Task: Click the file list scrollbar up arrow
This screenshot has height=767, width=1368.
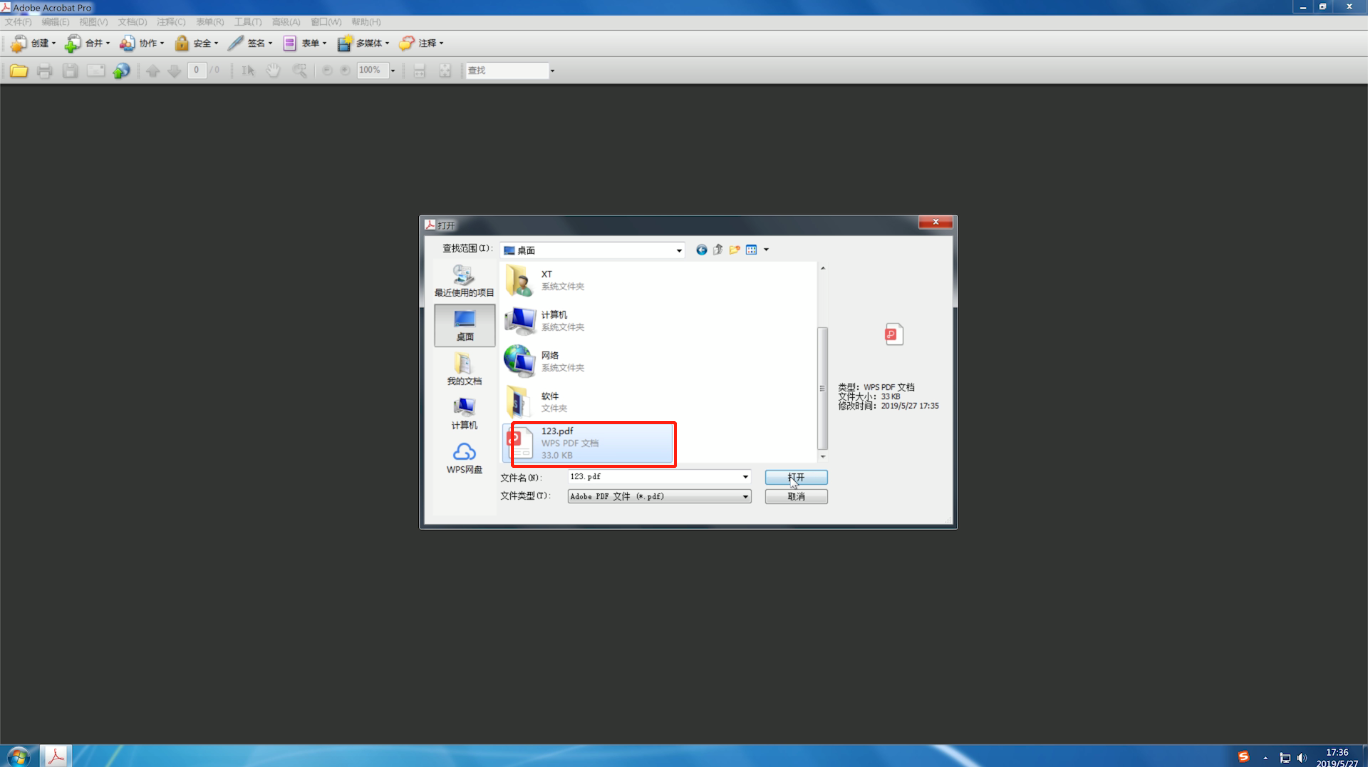Action: [x=823, y=268]
